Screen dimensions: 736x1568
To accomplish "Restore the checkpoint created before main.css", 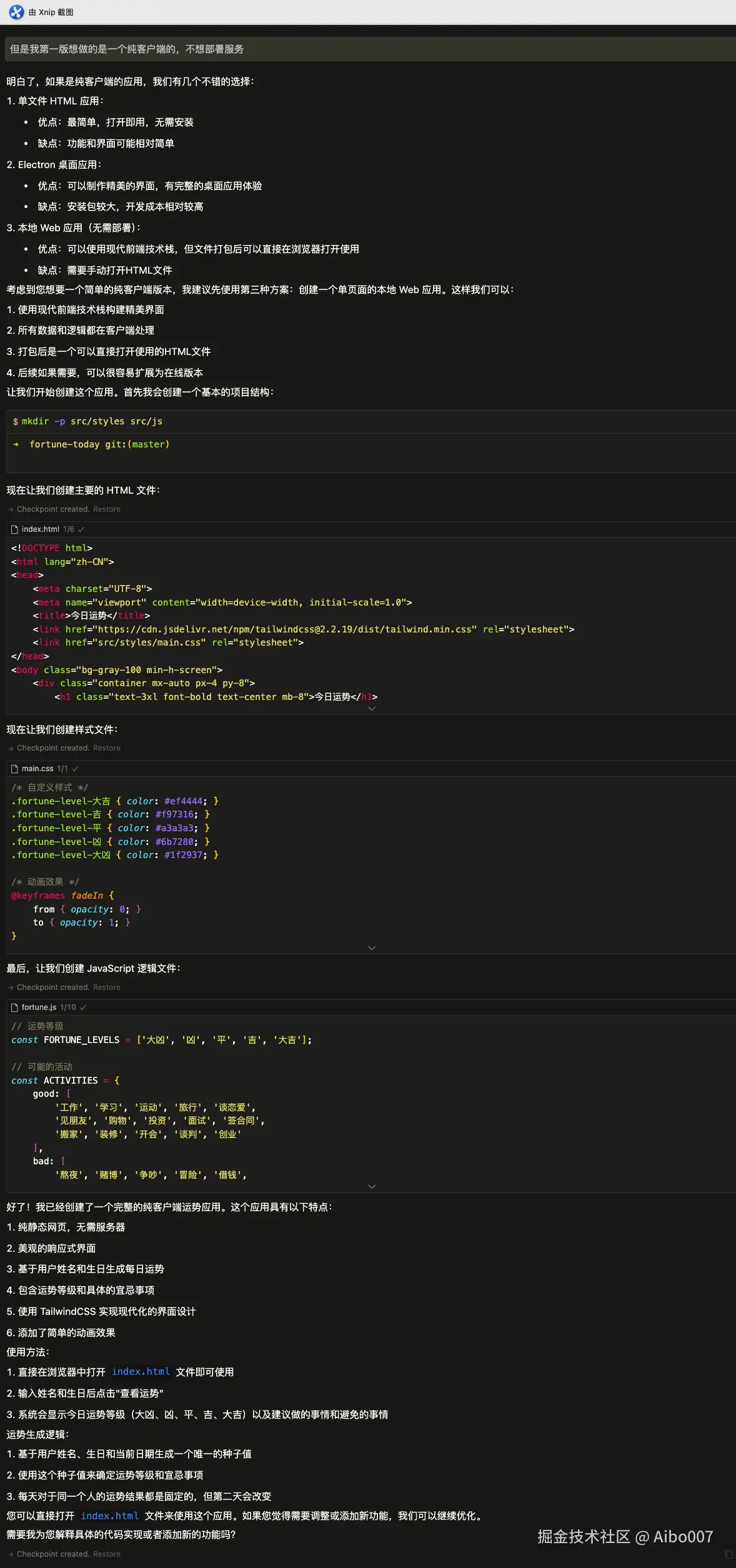I will click(x=107, y=748).
